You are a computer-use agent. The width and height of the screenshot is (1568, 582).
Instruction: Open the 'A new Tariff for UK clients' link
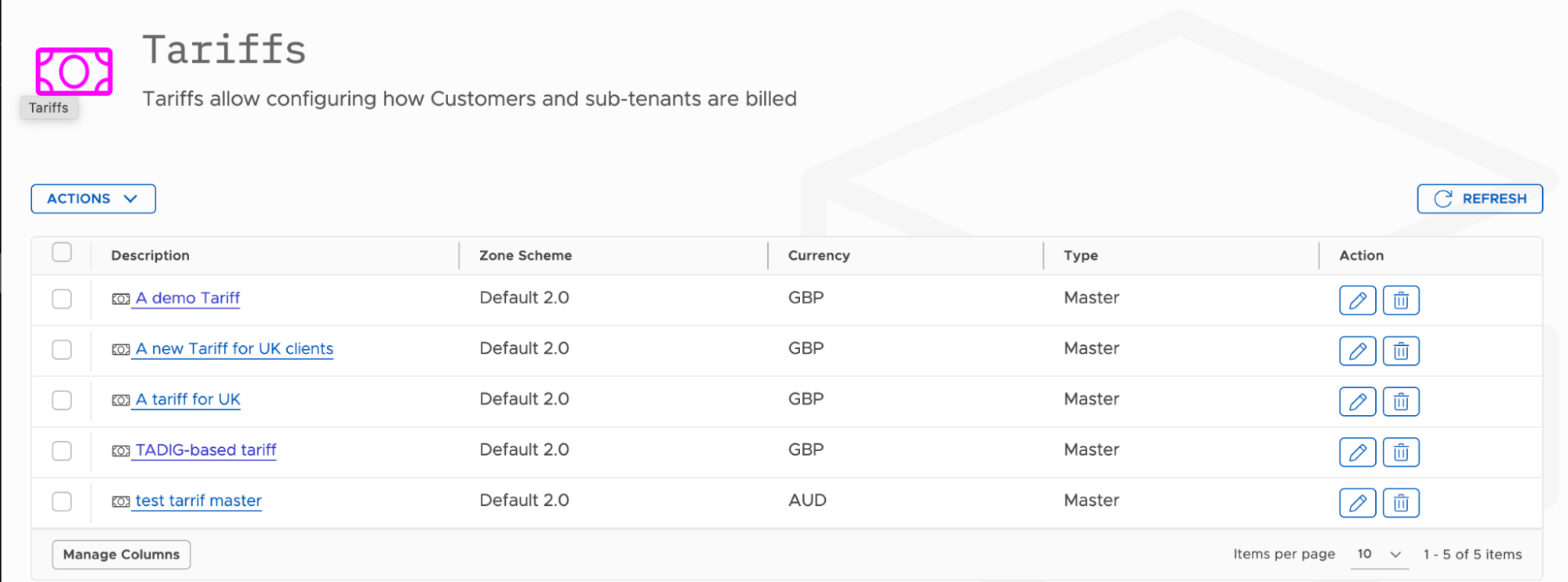pyautogui.click(x=235, y=348)
